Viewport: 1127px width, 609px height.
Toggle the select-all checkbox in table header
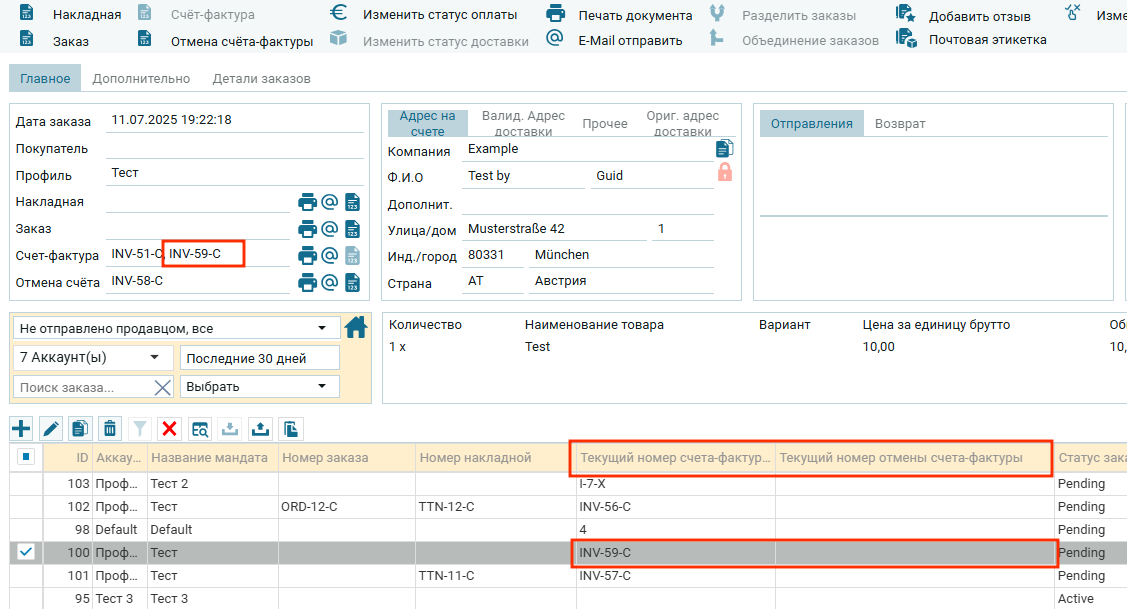click(x=26, y=457)
